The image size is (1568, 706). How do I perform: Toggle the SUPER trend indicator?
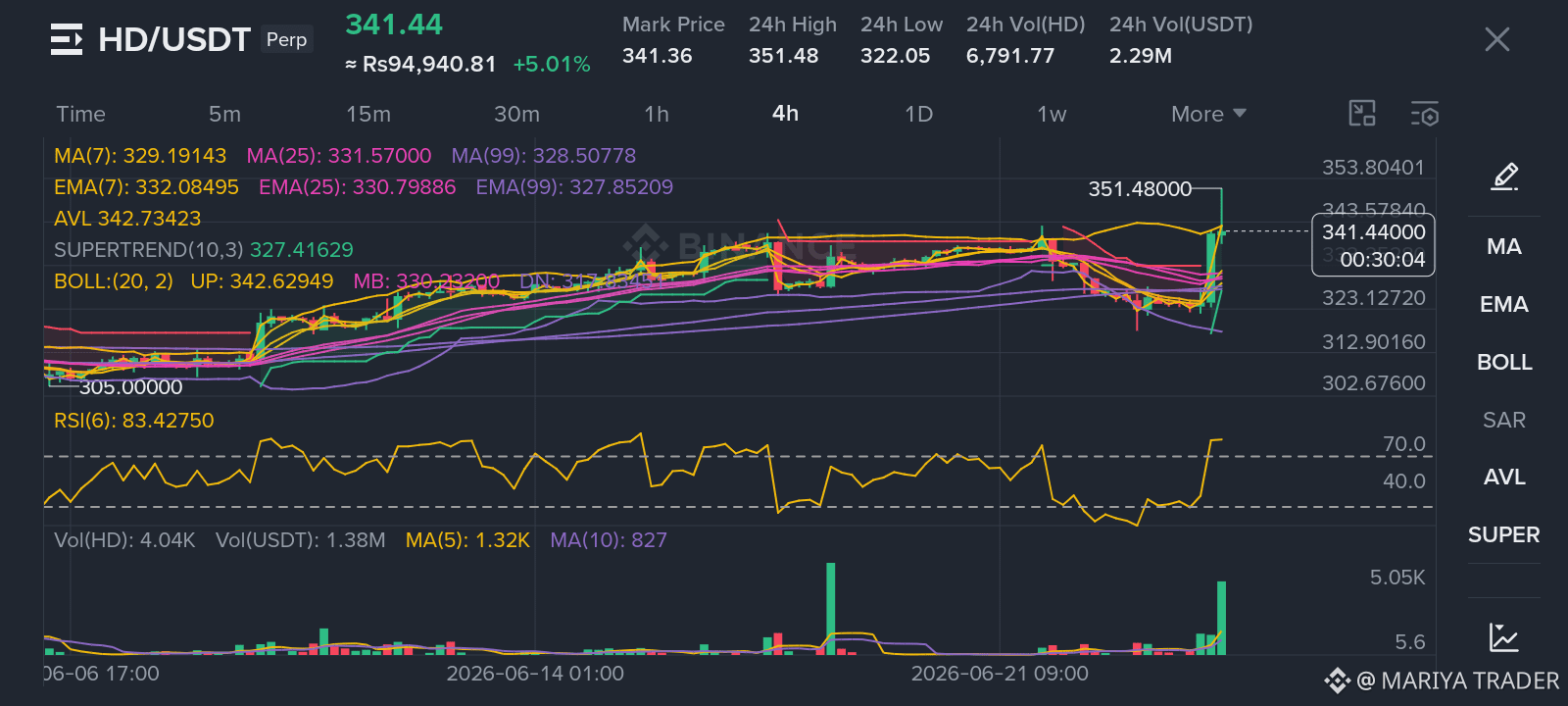click(1504, 534)
